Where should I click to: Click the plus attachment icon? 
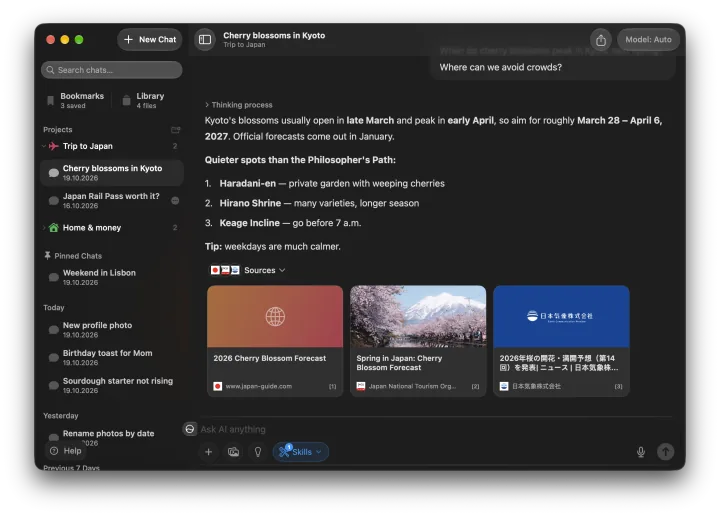(208, 452)
